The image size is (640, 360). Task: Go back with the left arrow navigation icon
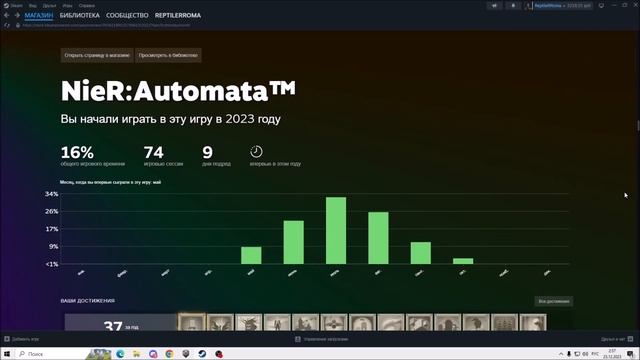point(7,15)
